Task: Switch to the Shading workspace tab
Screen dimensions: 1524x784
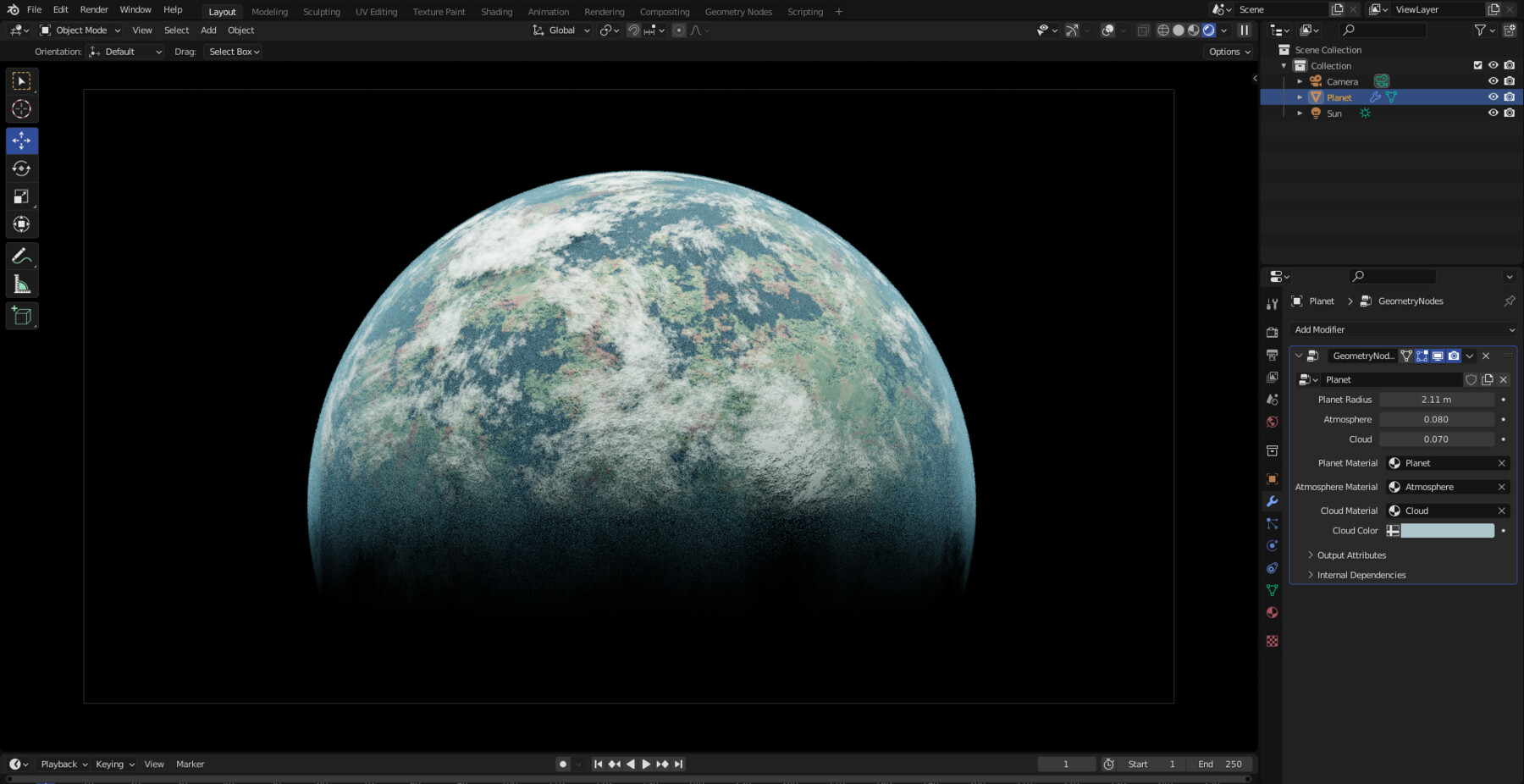Action: pyautogui.click(x=497, y=11)
